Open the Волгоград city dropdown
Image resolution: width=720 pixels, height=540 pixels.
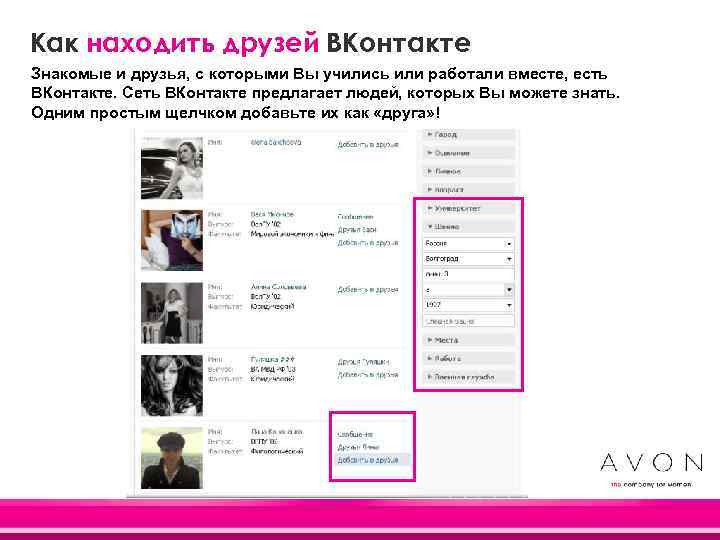[x=468, y=259]
